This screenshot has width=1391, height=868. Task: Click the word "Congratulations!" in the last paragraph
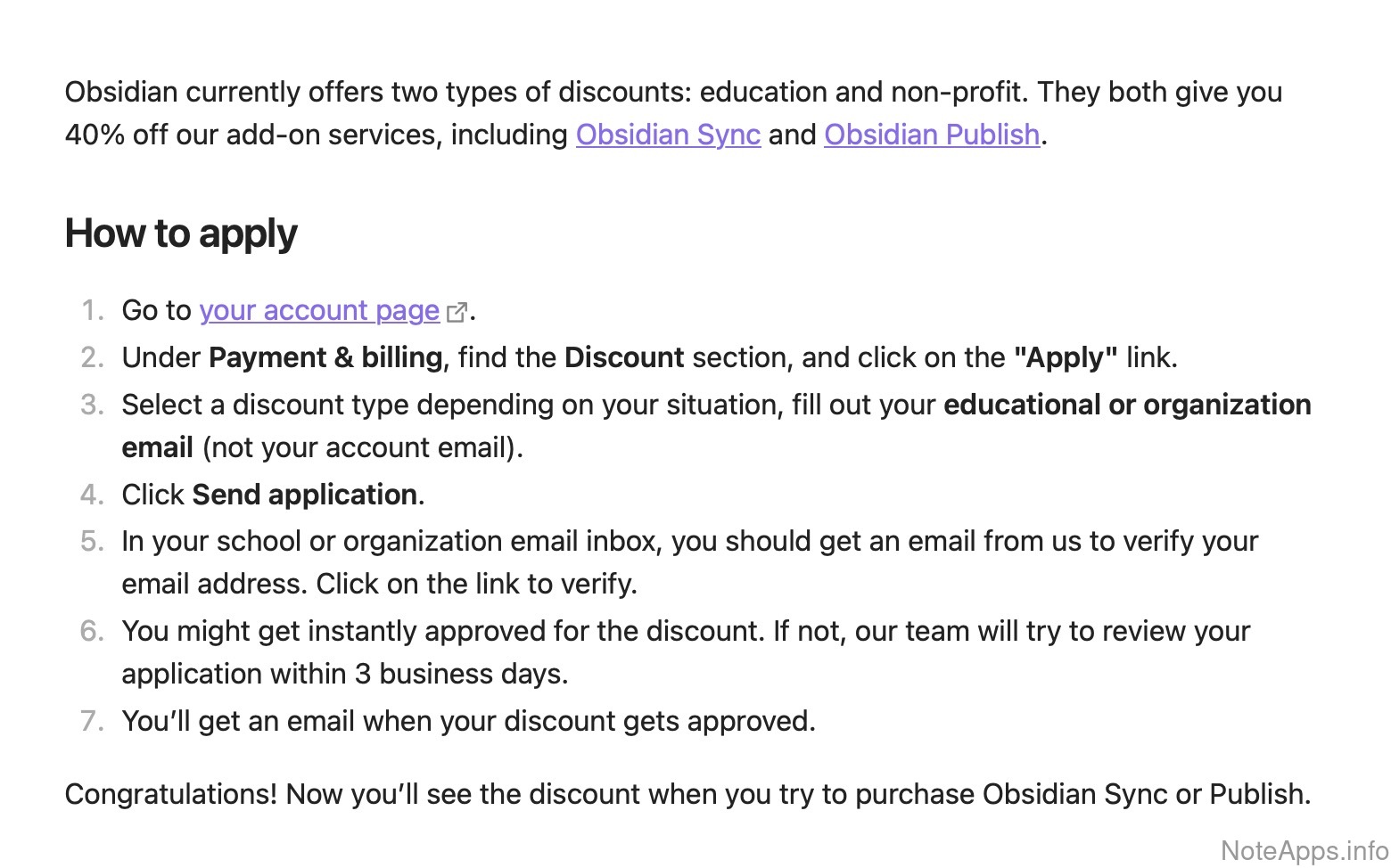click(171, 794)
